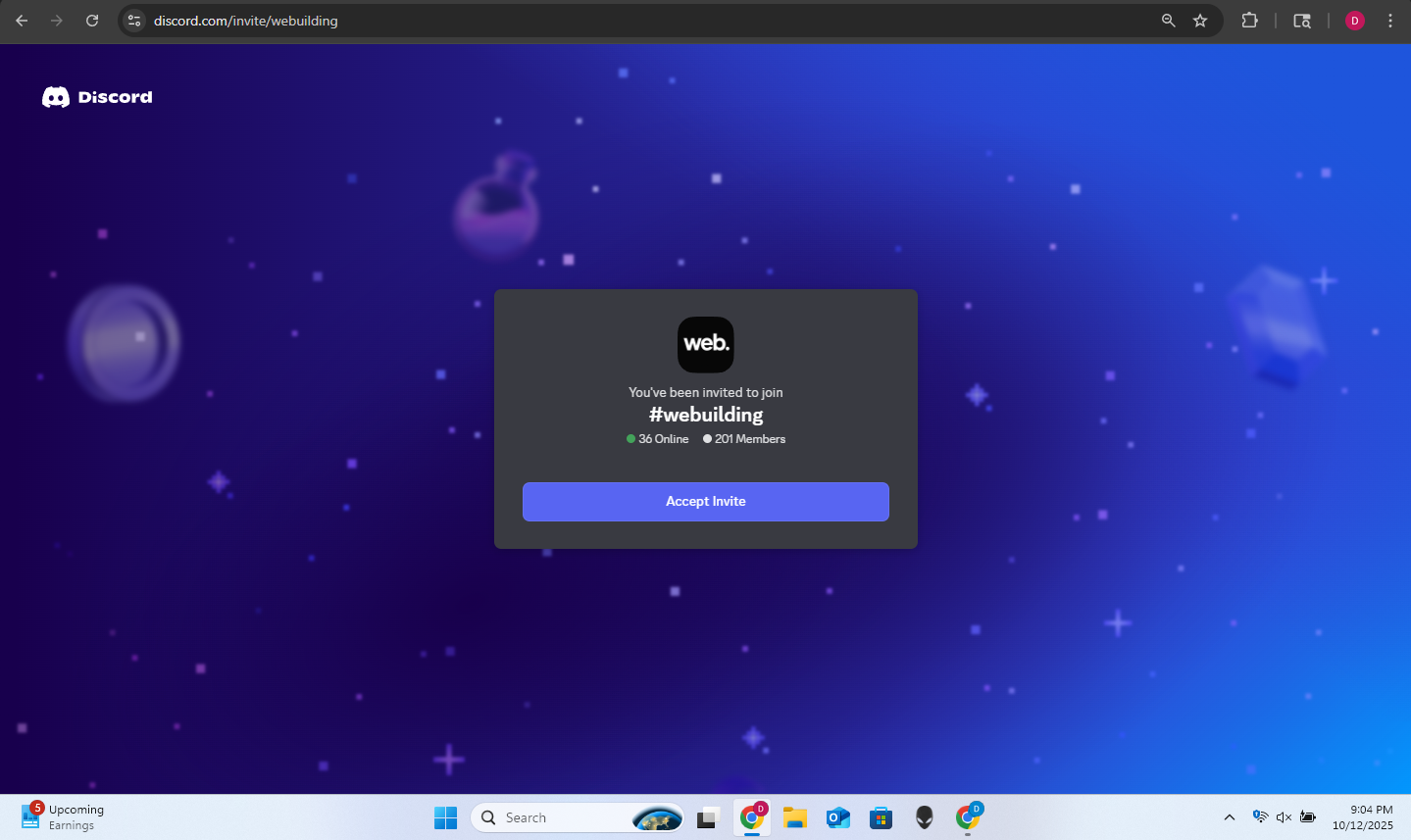Open Microsoft Store from the taskbar
Viewport: 1411px width, 840px height.
[x=881, y=817]
